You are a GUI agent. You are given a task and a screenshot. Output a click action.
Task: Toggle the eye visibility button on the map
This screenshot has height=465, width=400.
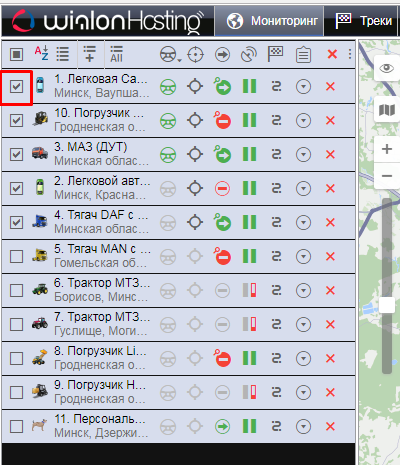pyautogui.click(x=387, y=68)
